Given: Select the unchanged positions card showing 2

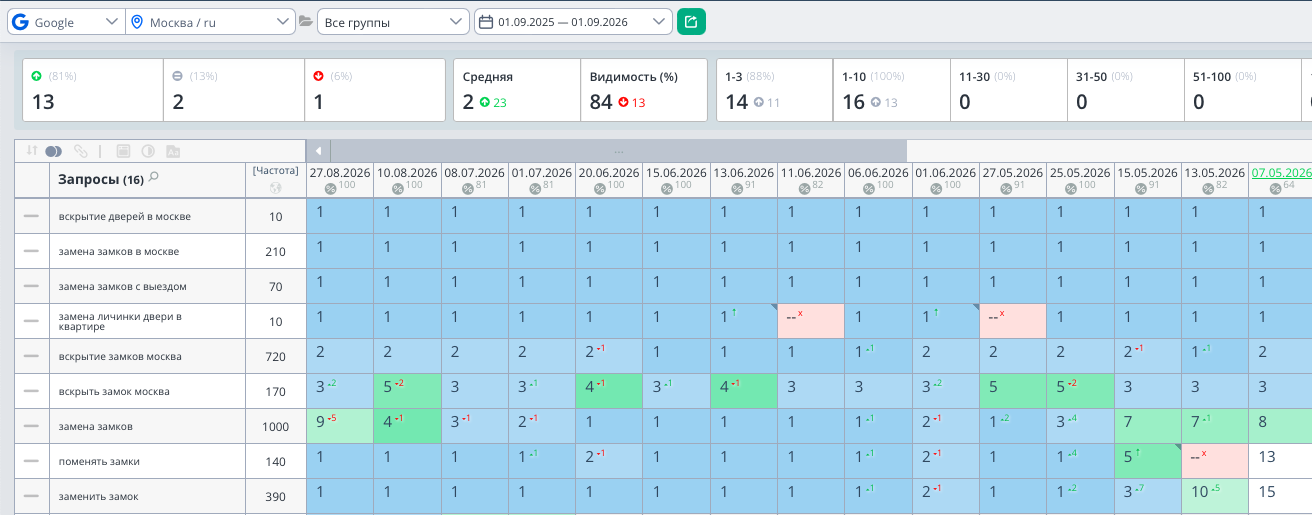Looking at the screenshot, I should click(234, 90).
